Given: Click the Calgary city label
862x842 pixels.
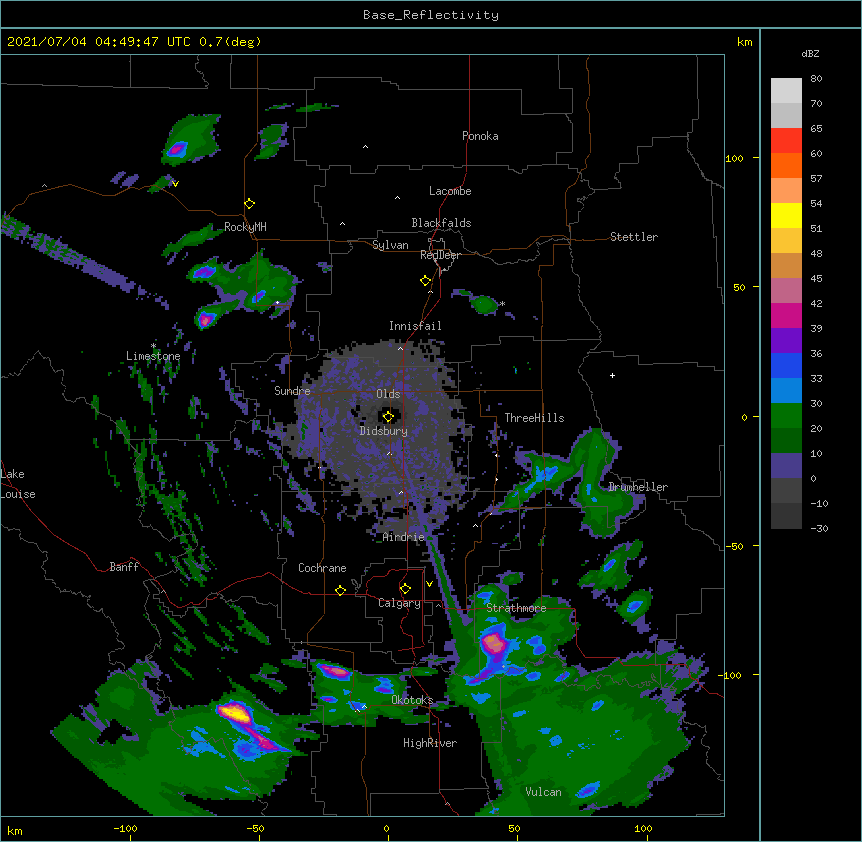Looking at the screenshot, I should tap(400, 603).
